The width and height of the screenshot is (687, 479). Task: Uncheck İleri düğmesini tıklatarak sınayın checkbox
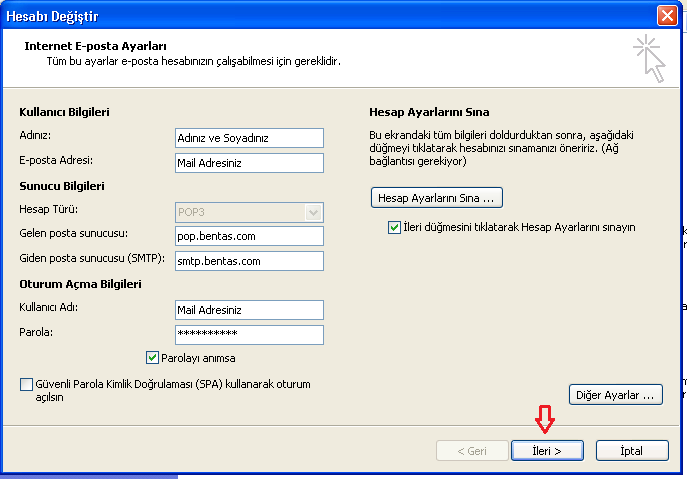(394, 227)
